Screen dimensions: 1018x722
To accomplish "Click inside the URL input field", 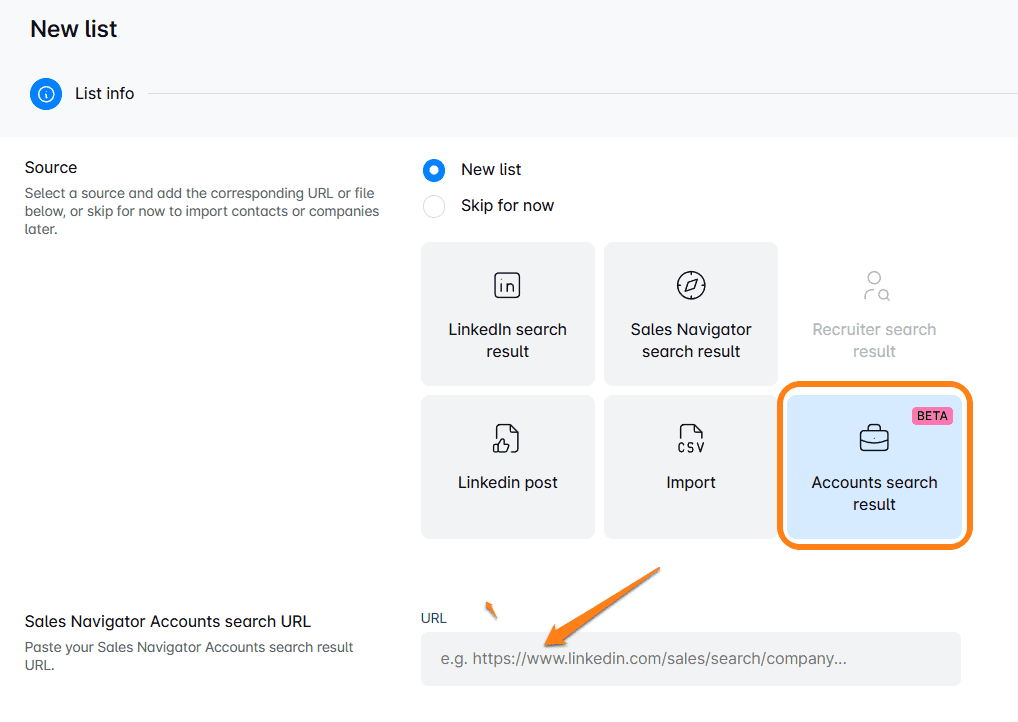I will point(690,659).
